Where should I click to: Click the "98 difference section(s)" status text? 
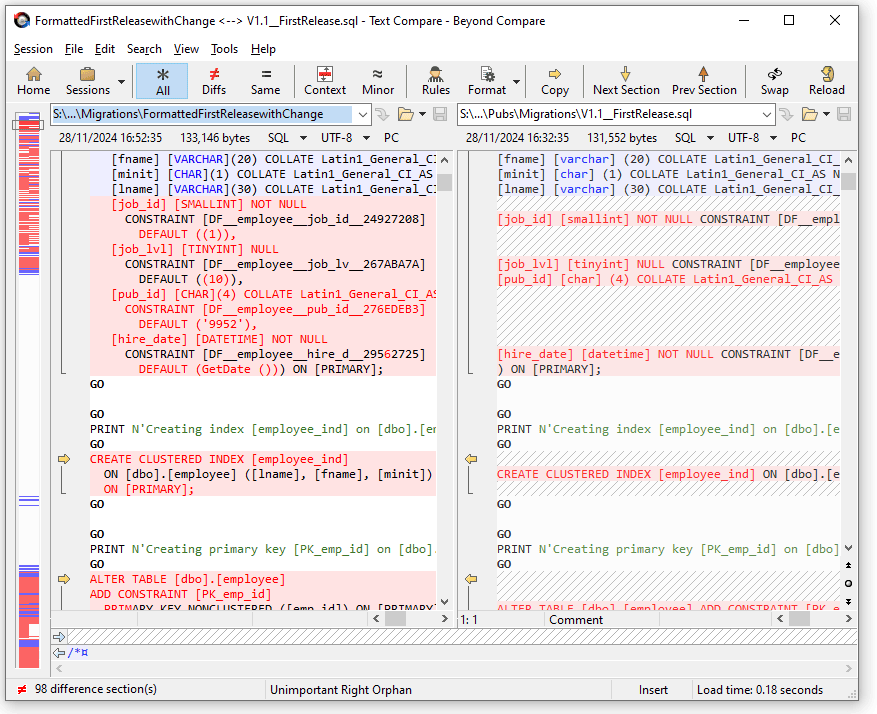point(96,689)
